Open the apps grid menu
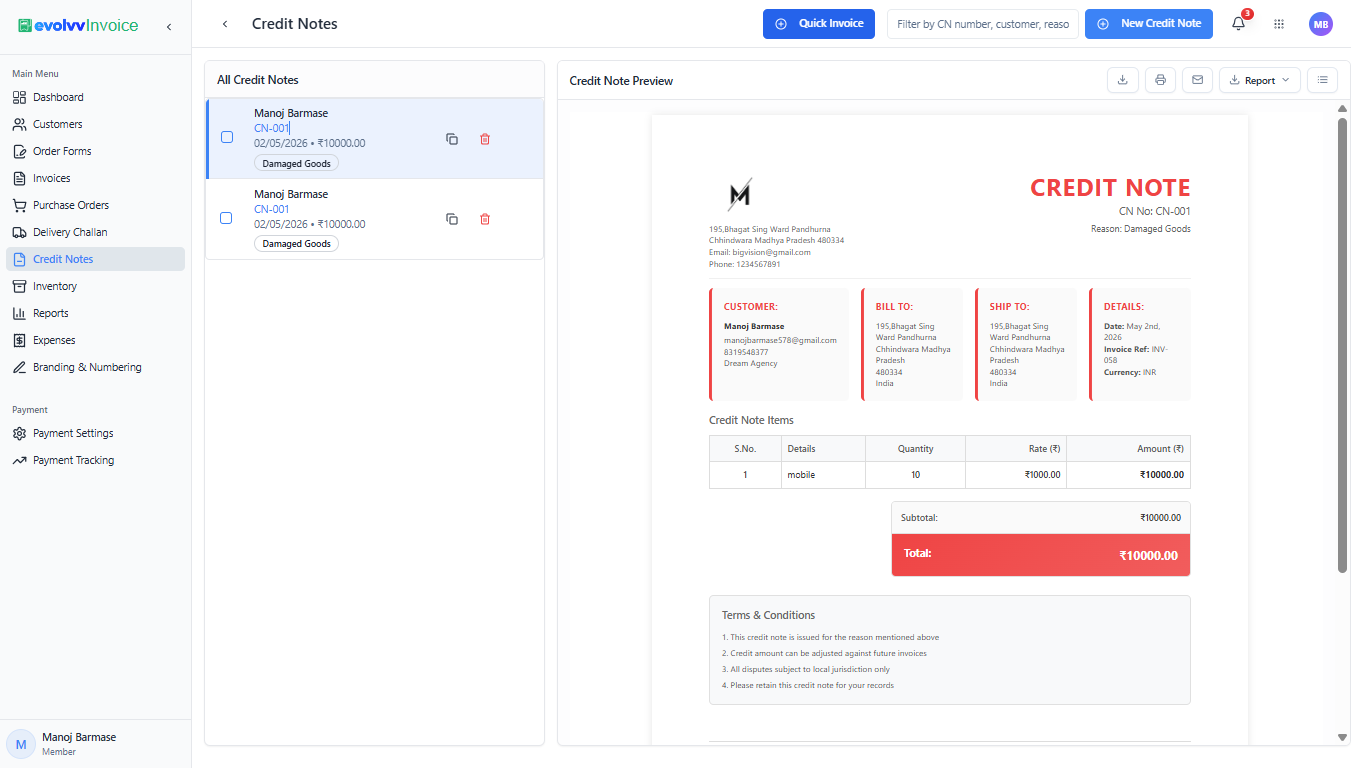Screen dimensions: 1366x768 (x=1279, y=24)
